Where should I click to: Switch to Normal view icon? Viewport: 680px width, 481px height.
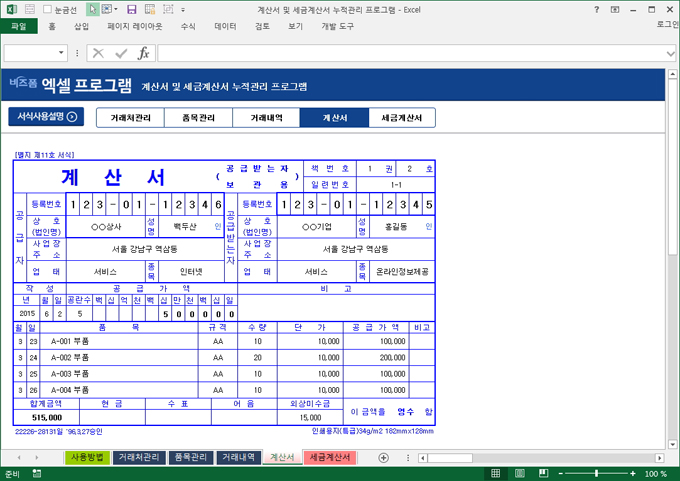pos(495,474)
